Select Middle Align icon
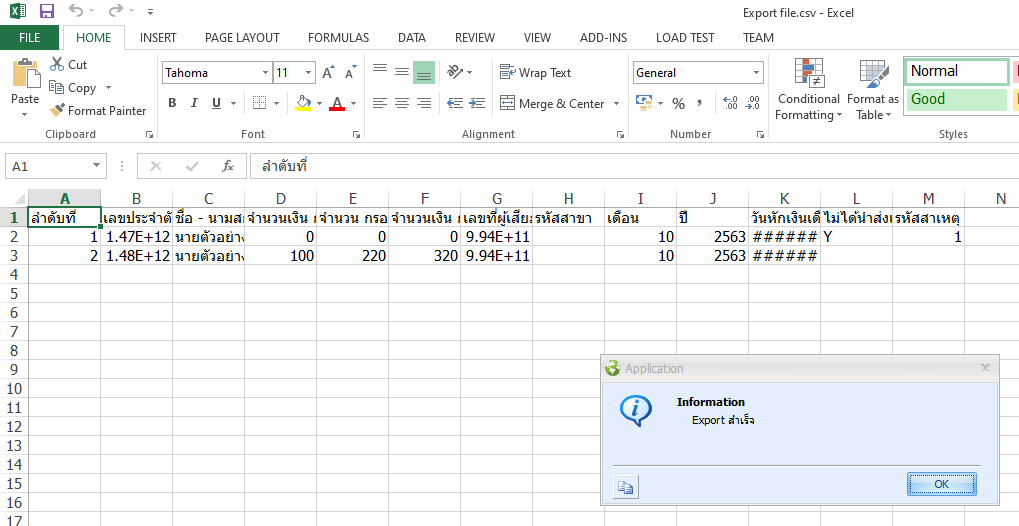This screenshot has width=1019, height=526. click(x=402, y=72)
